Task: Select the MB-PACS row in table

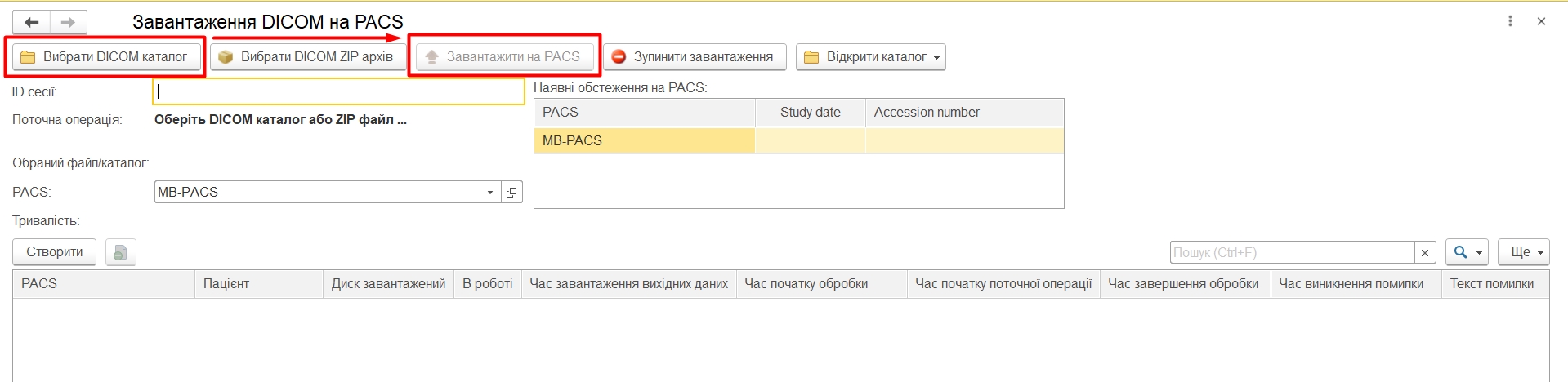Action: 644,140
